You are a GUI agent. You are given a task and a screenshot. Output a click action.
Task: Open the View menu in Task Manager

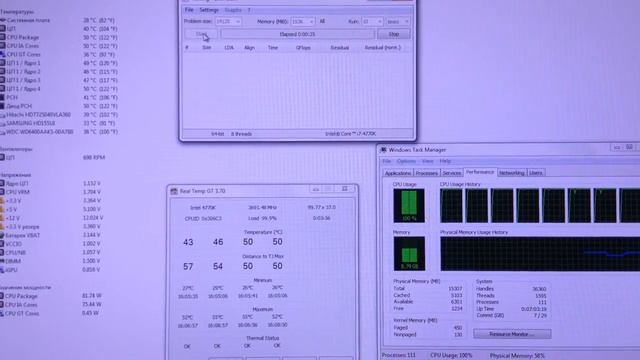coord(427,161)
